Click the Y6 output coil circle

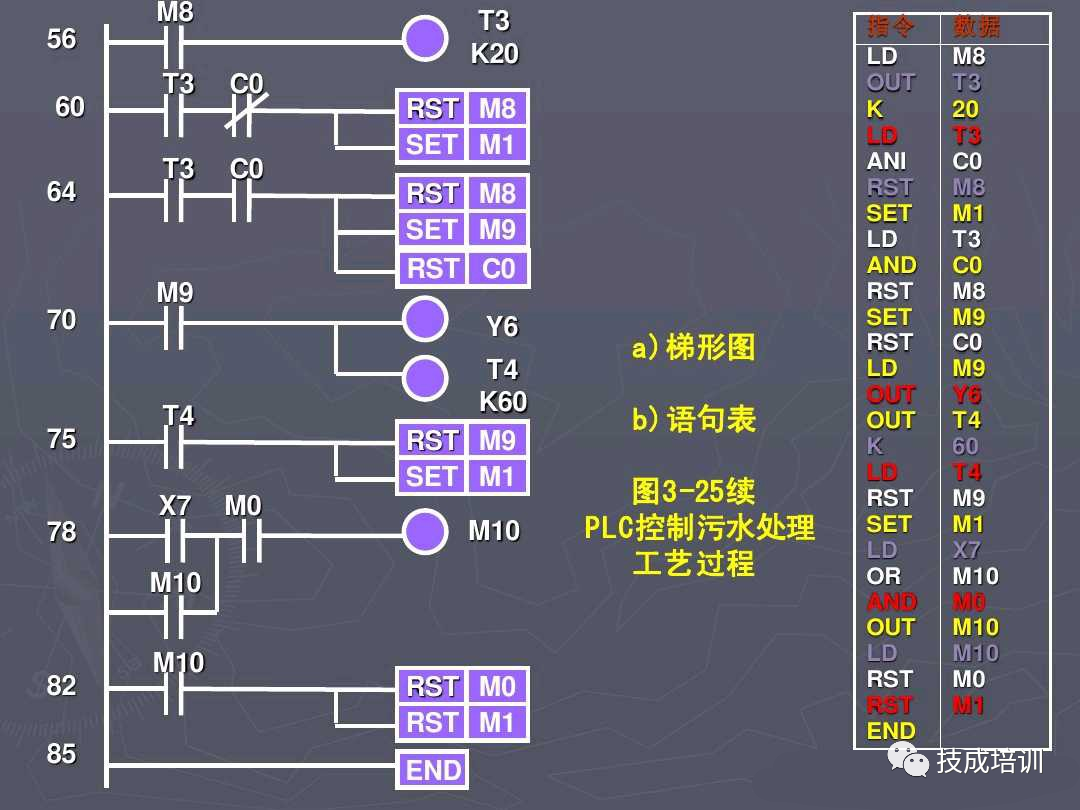(427, 320)
